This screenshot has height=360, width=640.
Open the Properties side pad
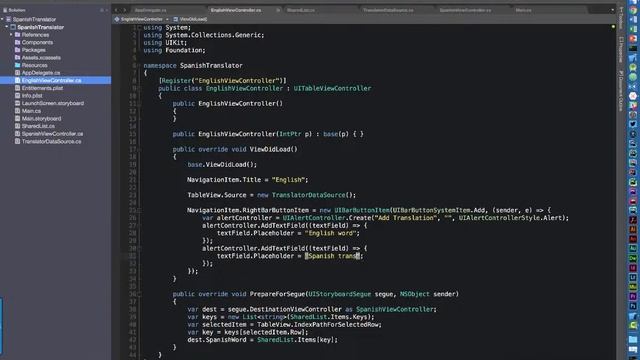tap(621, 49)
